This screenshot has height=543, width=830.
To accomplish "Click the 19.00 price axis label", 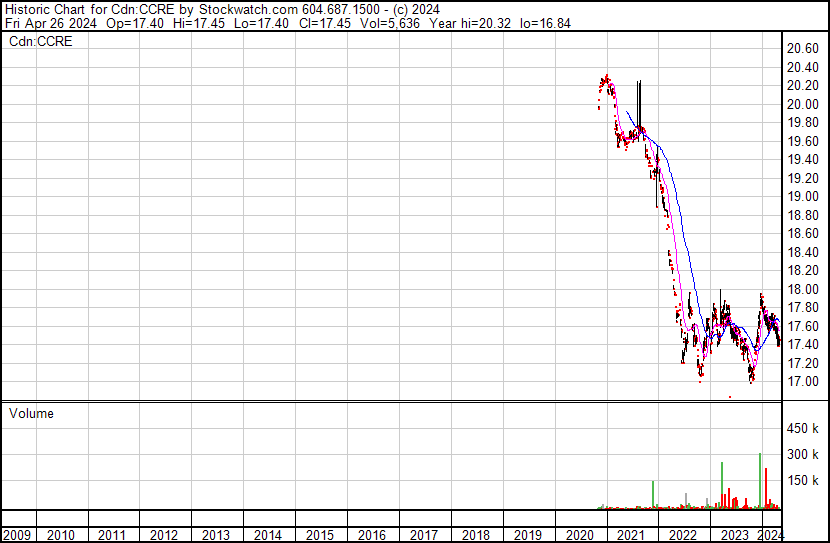I will click(804, 197).
